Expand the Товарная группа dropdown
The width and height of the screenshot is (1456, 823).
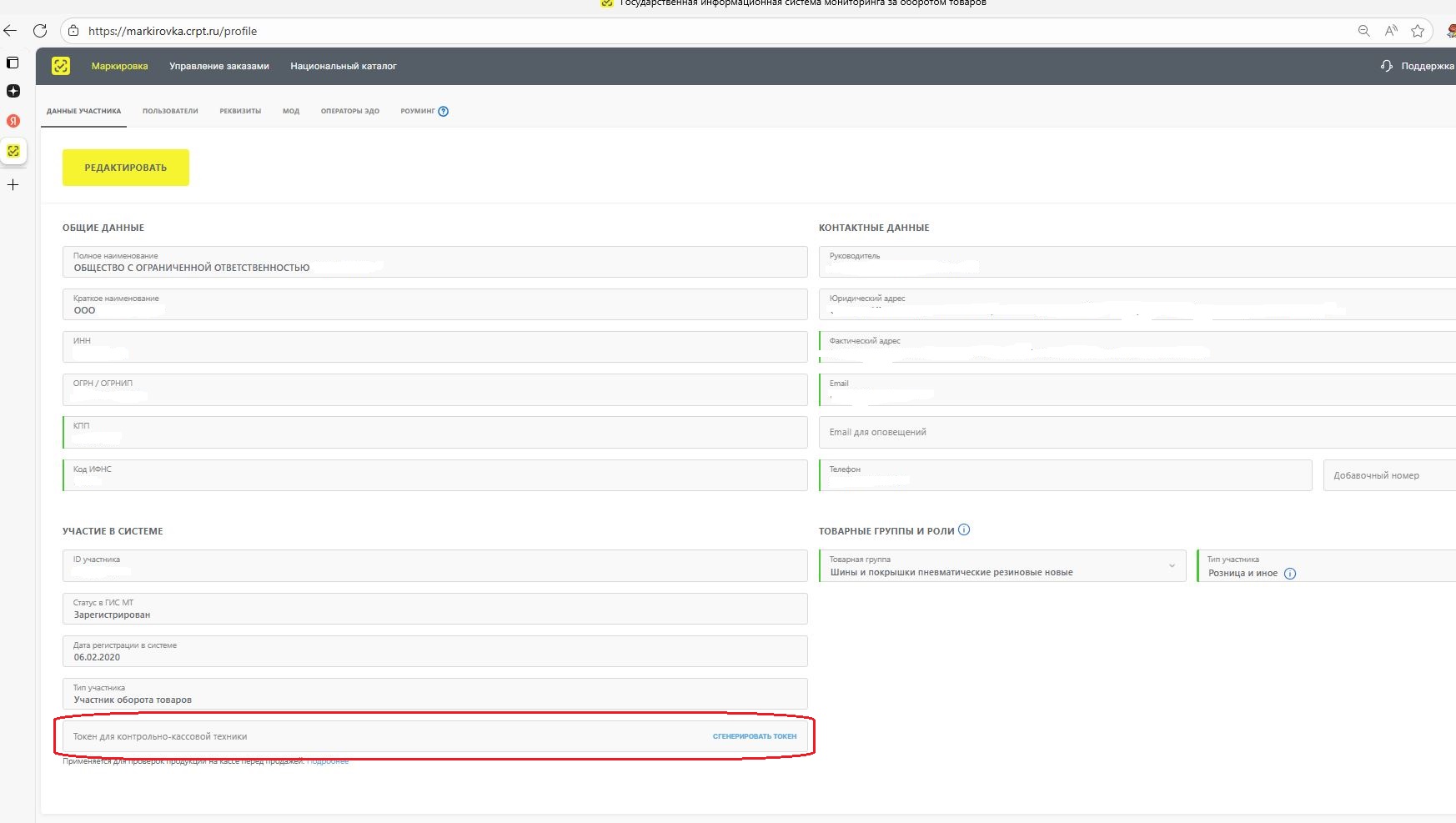coord(1172,566)
